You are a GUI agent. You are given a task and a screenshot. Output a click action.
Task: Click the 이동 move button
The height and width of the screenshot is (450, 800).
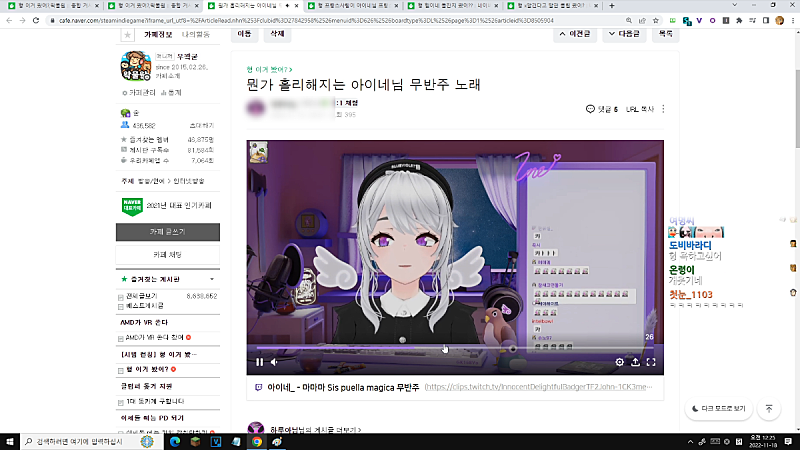coord(244,34)
